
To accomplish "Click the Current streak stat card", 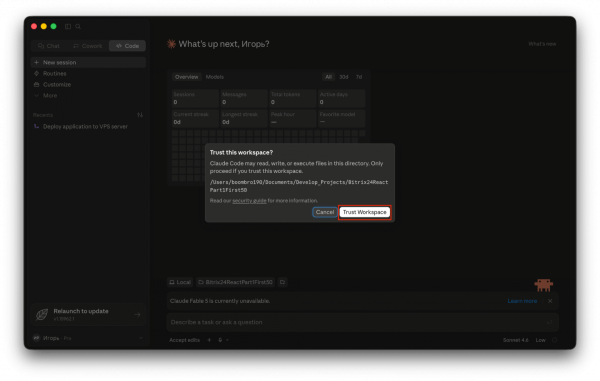I will [195, 118].
